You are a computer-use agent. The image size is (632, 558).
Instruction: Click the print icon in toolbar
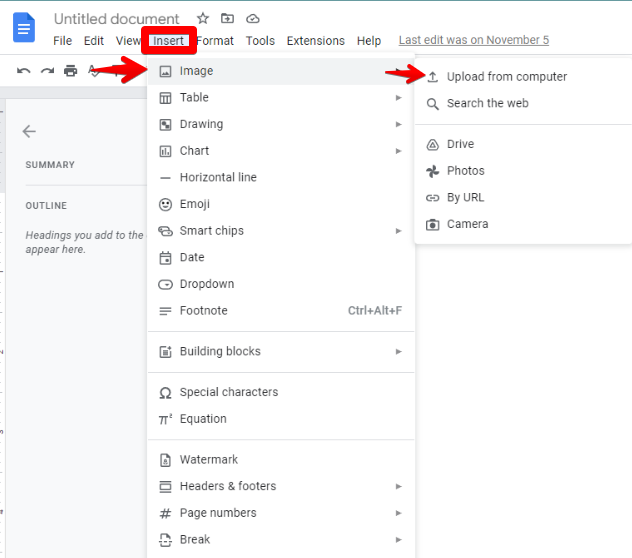pos(70,71)
